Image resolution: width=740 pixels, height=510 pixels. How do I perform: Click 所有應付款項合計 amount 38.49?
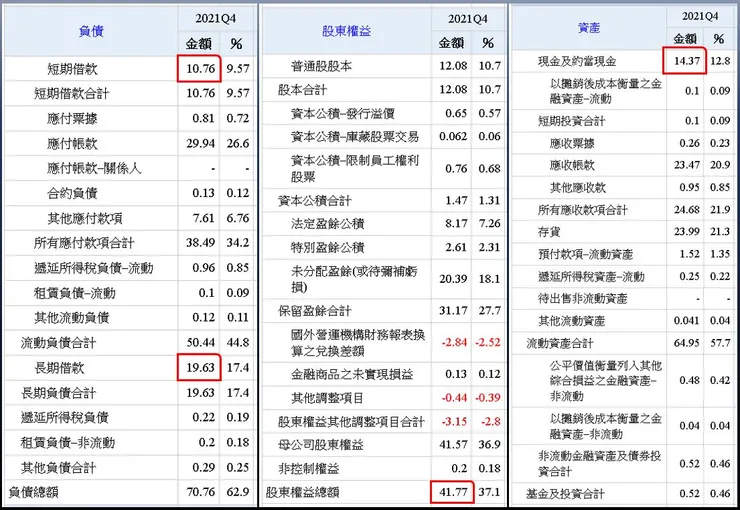[201, 243]
